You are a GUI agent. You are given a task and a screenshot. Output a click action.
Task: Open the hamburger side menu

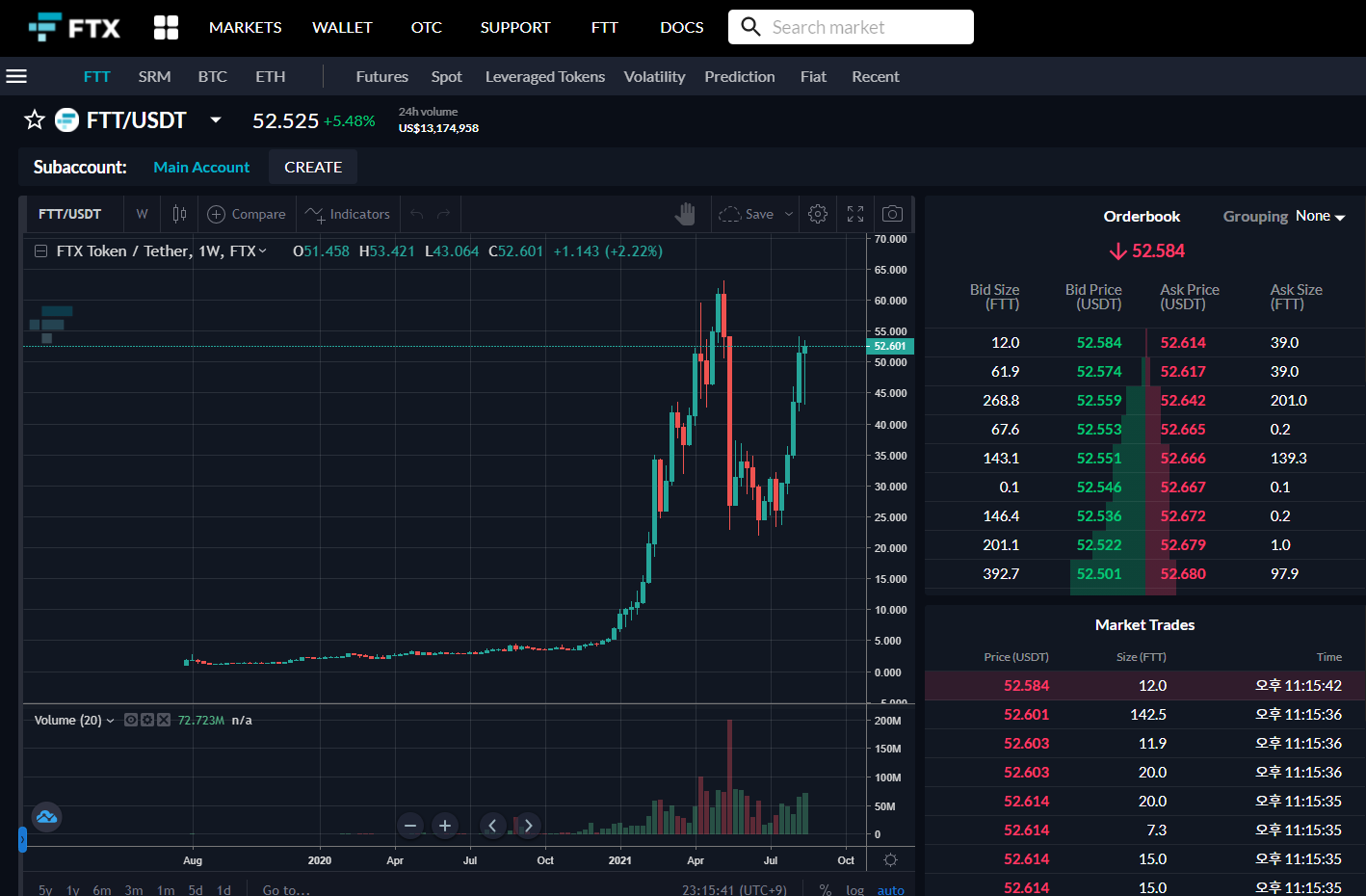point(16,76)
